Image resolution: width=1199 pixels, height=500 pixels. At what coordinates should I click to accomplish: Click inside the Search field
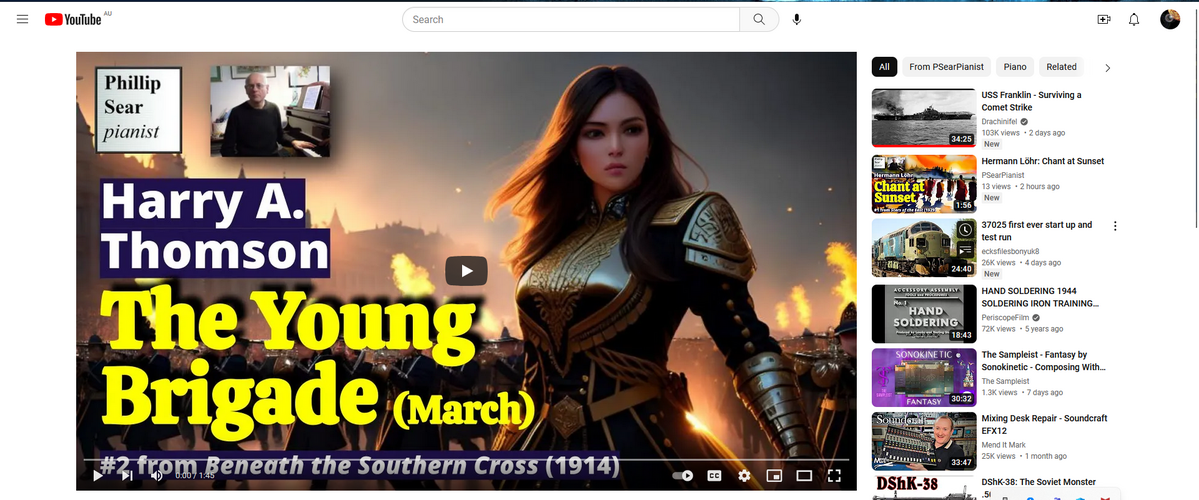coord(570,19)
